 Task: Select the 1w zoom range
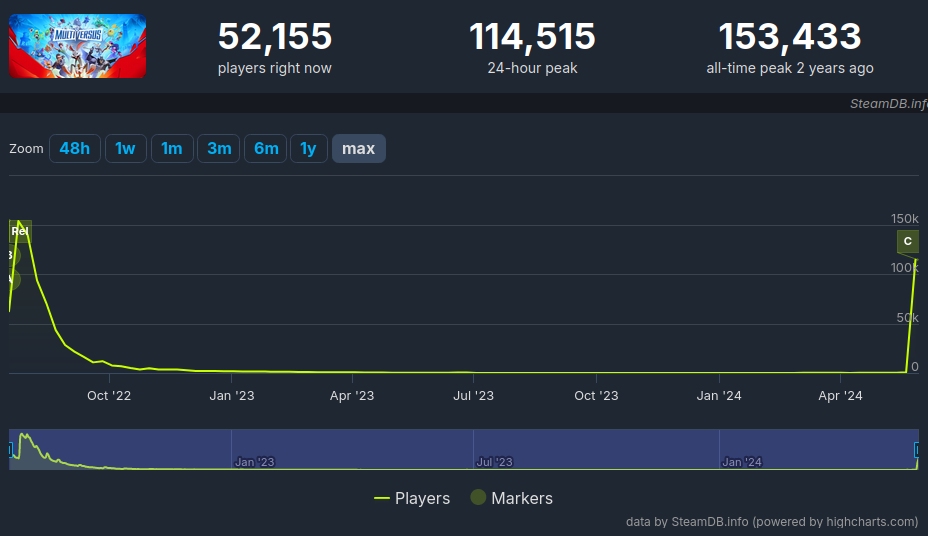click(x=125, y=149)
